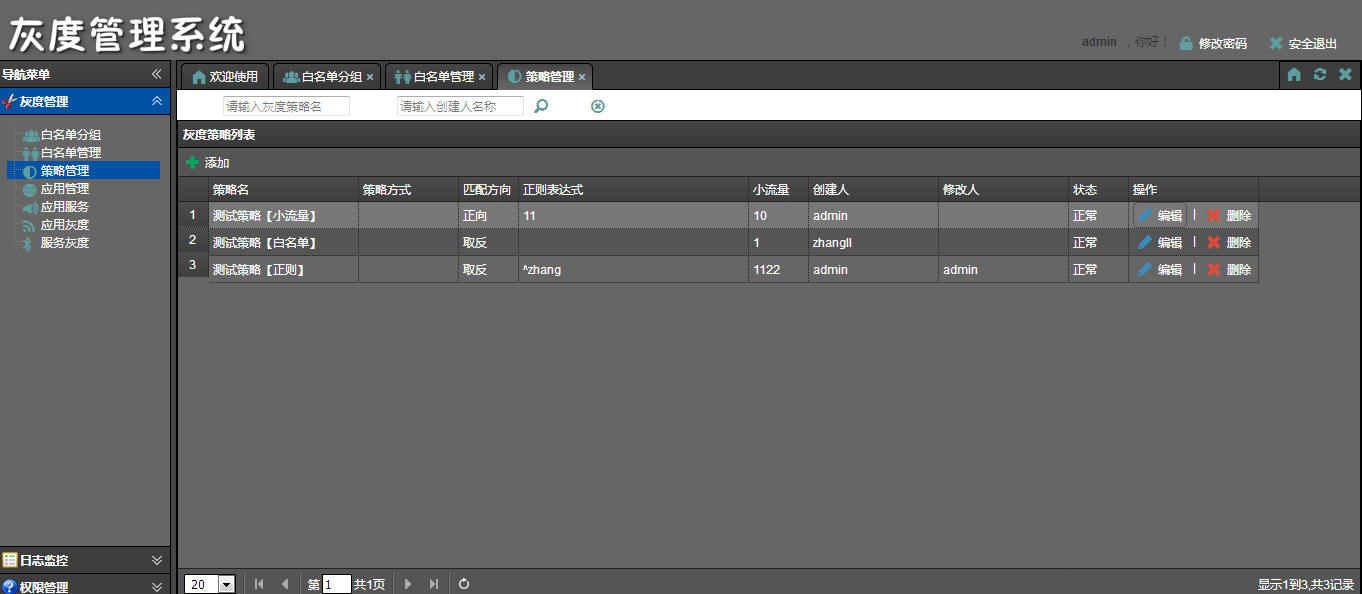The image size is (1362, 594).
Task: Click the page number input box
Action: point(337,584)
